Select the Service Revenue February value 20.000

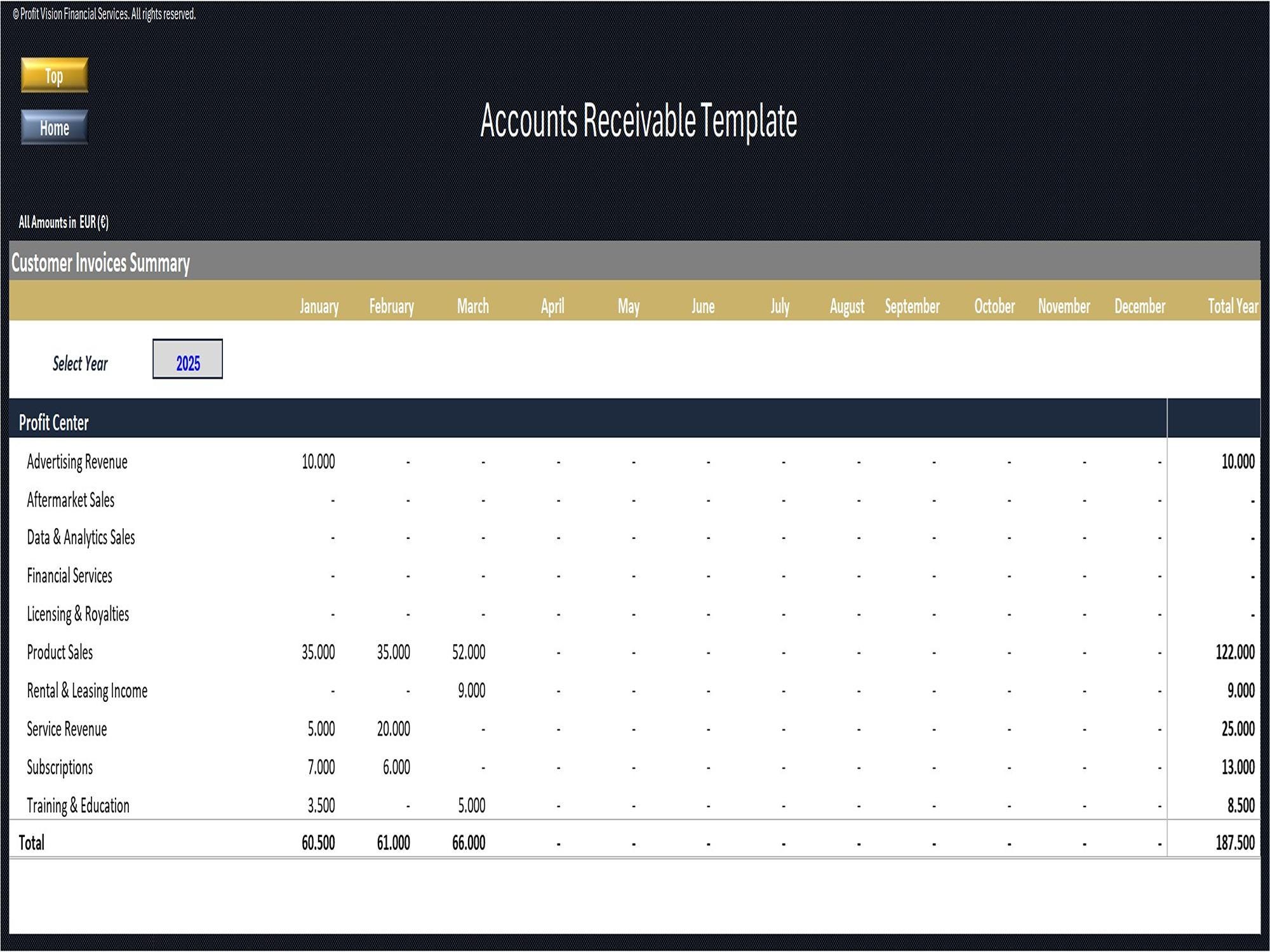click(391, 729)
